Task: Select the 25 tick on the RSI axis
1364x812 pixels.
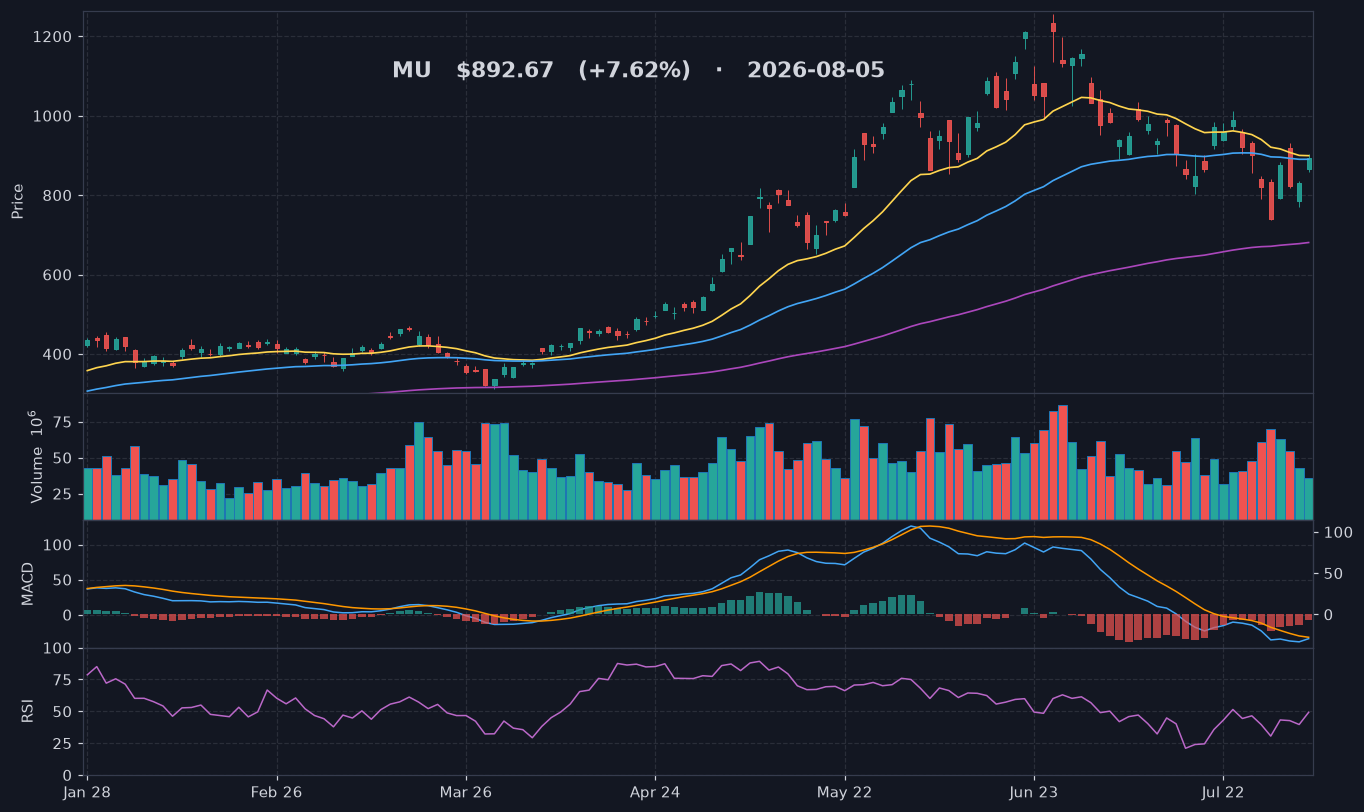Action: coord(61,744)
